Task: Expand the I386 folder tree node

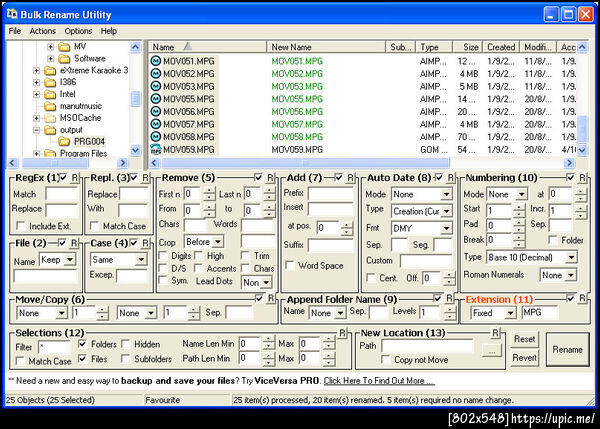Action: pyautogui.click(x=37, y=83)
